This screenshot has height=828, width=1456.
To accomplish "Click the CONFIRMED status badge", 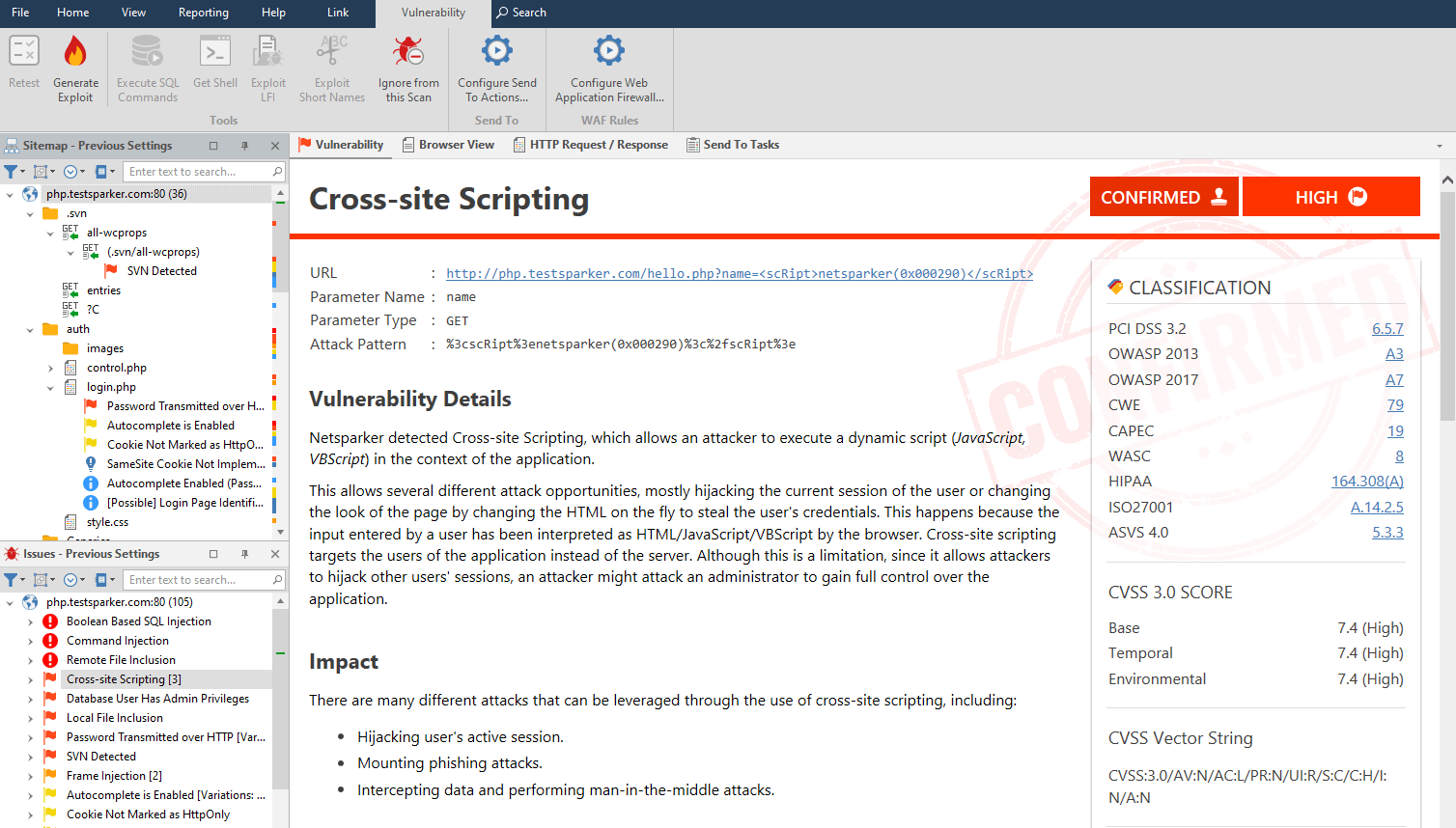I will pos(1163,197).
